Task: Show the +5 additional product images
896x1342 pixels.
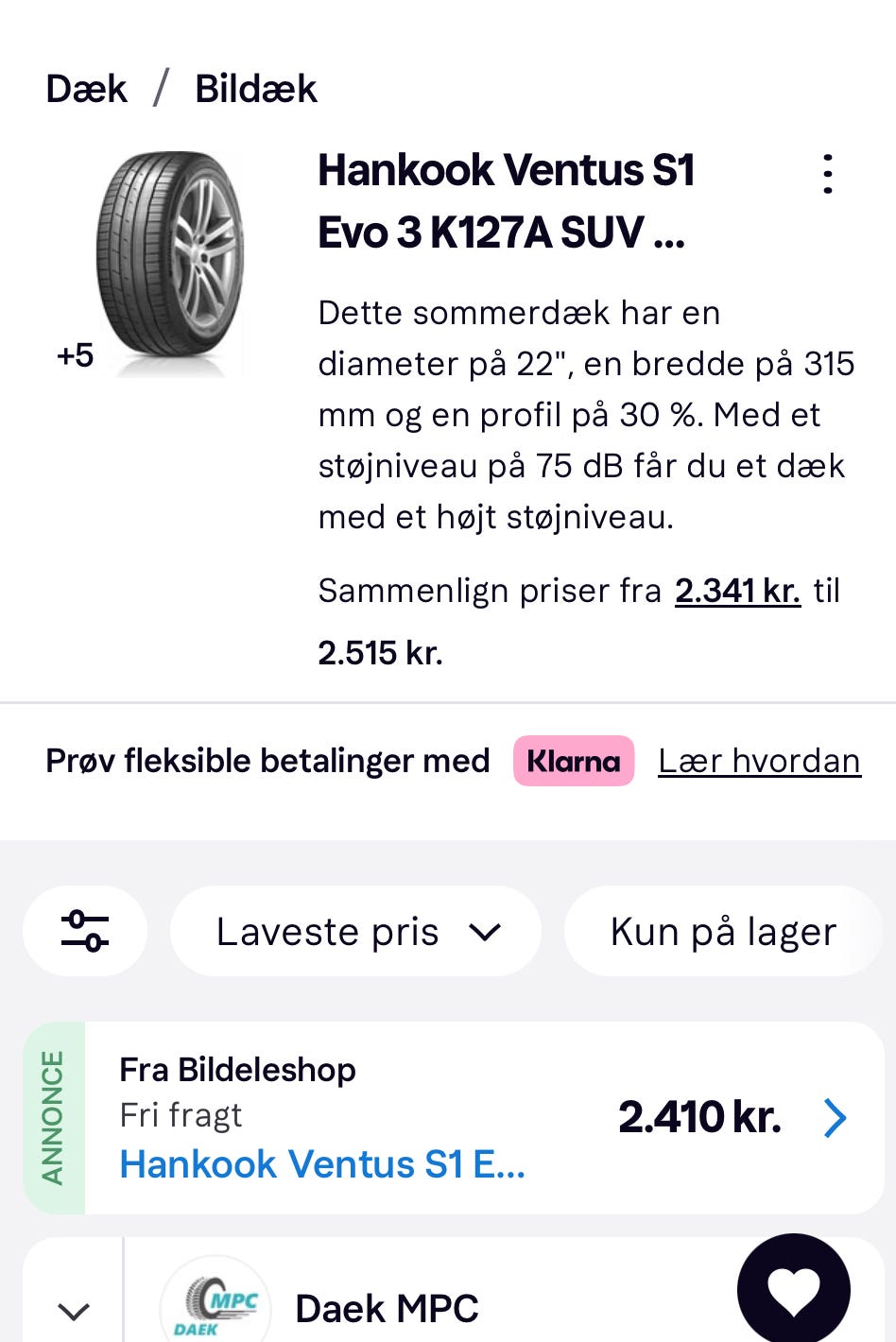Action: coord(76,355)
